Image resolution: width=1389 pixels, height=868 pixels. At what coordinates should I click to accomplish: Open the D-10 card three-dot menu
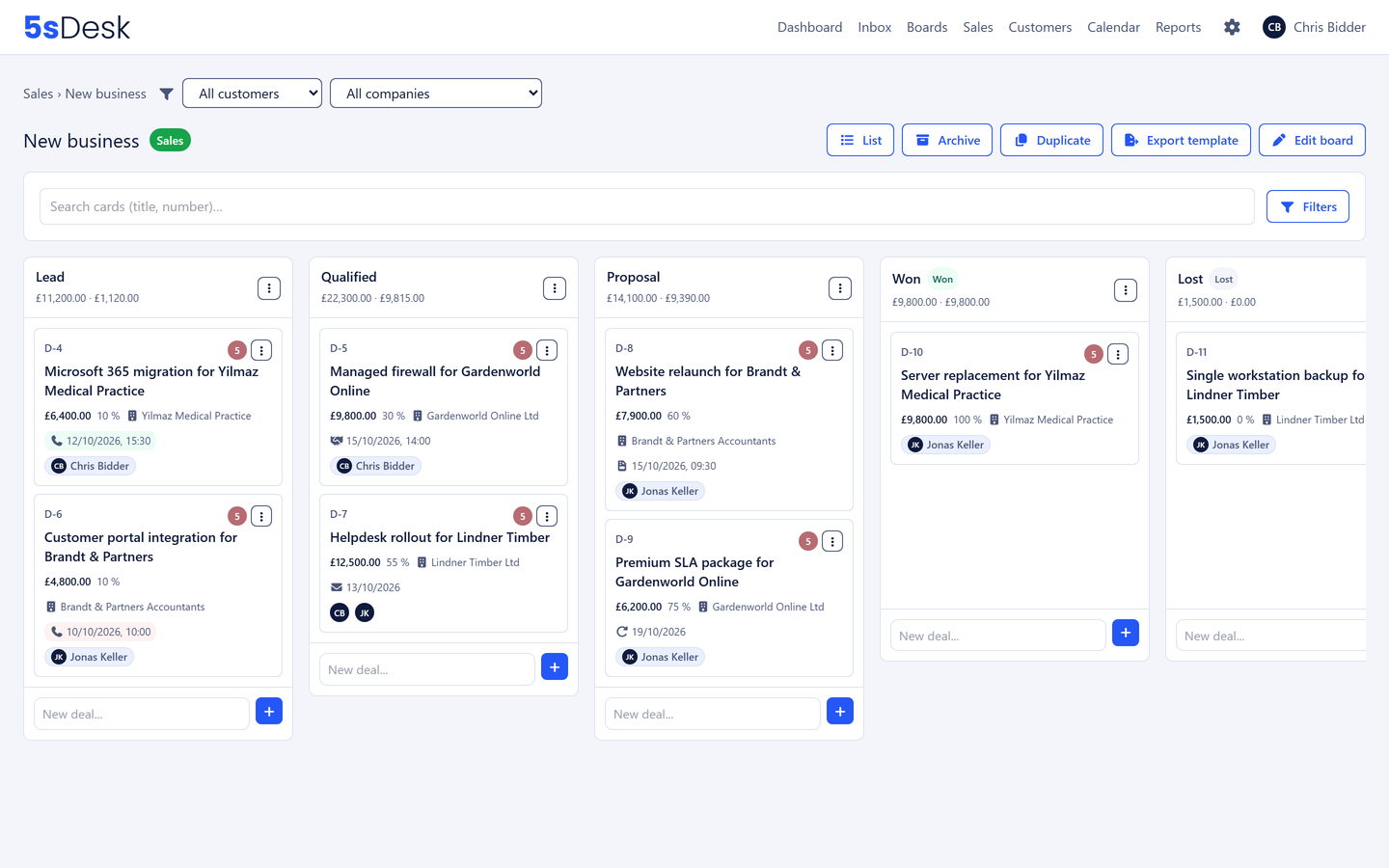pos(1118,354)
